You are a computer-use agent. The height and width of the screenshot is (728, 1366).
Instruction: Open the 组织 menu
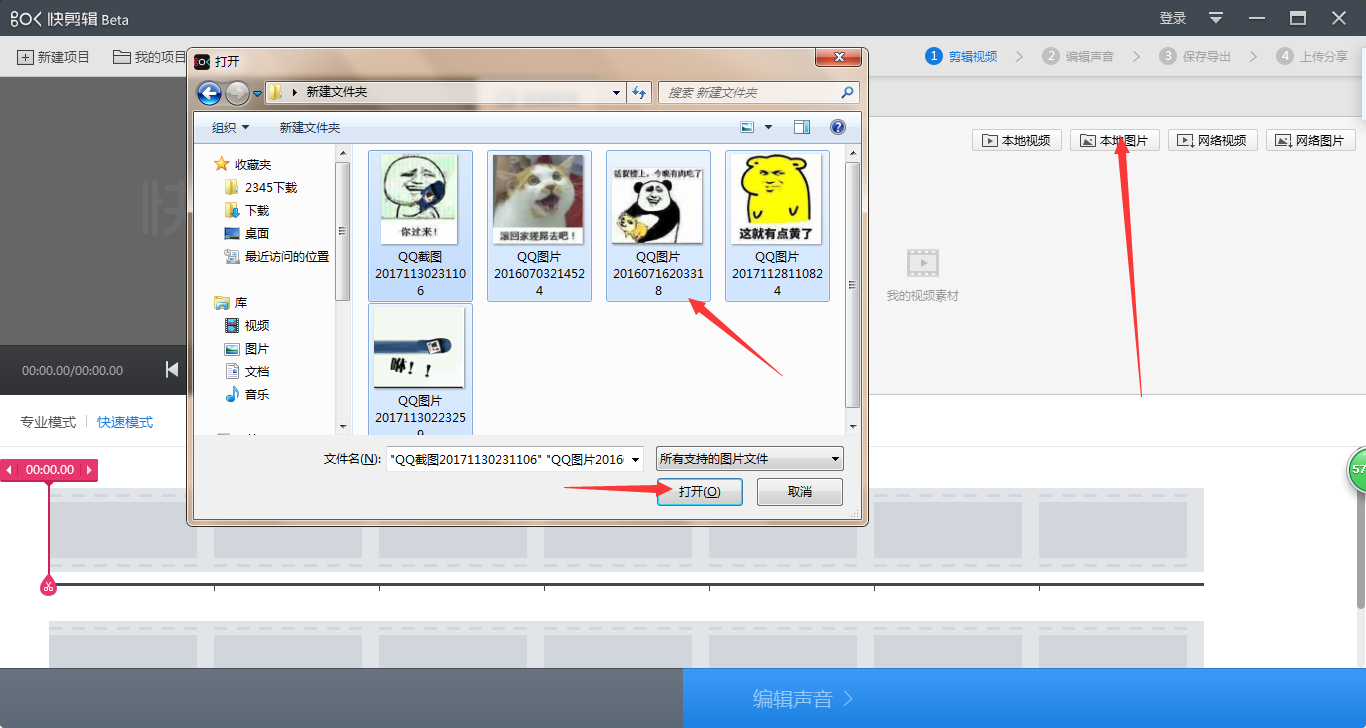230,127
